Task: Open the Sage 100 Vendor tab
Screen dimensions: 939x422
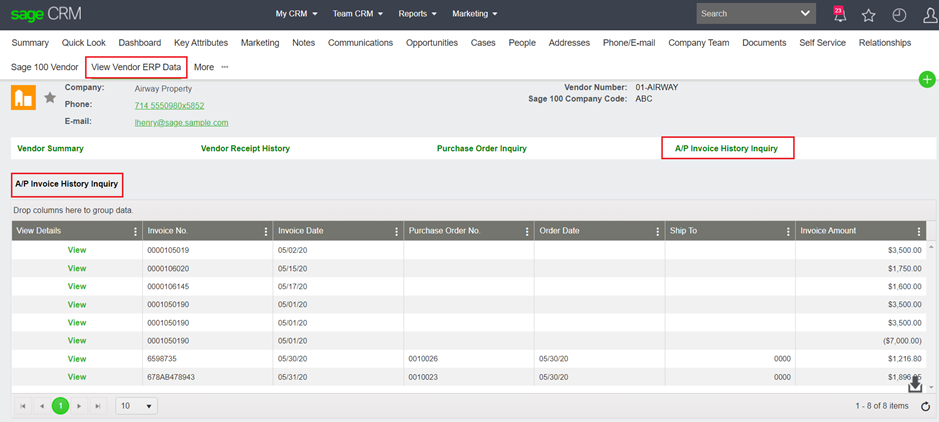Action: click(x=44, y=67)
